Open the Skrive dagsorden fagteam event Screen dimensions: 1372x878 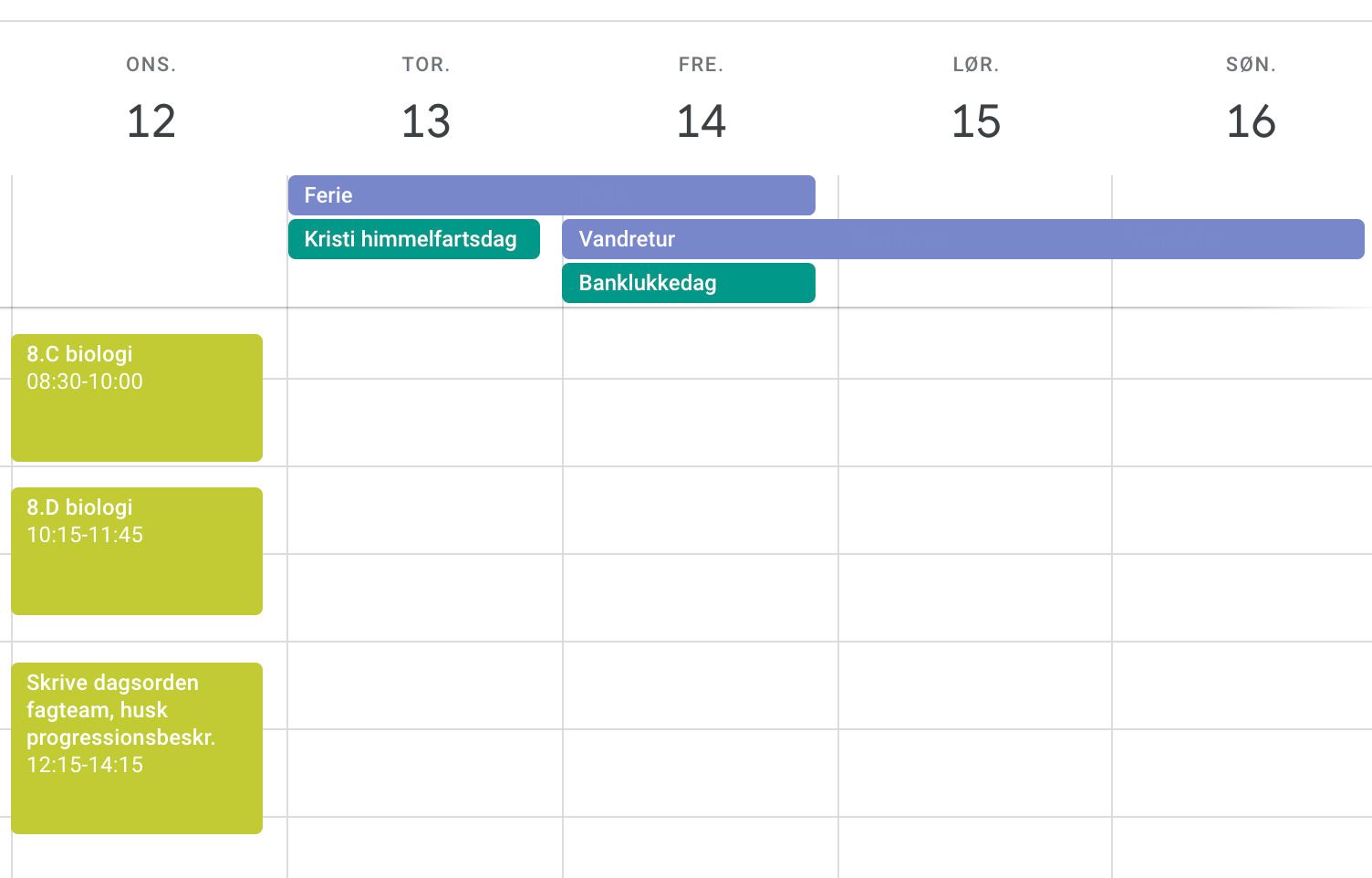(x=137, y=747)
